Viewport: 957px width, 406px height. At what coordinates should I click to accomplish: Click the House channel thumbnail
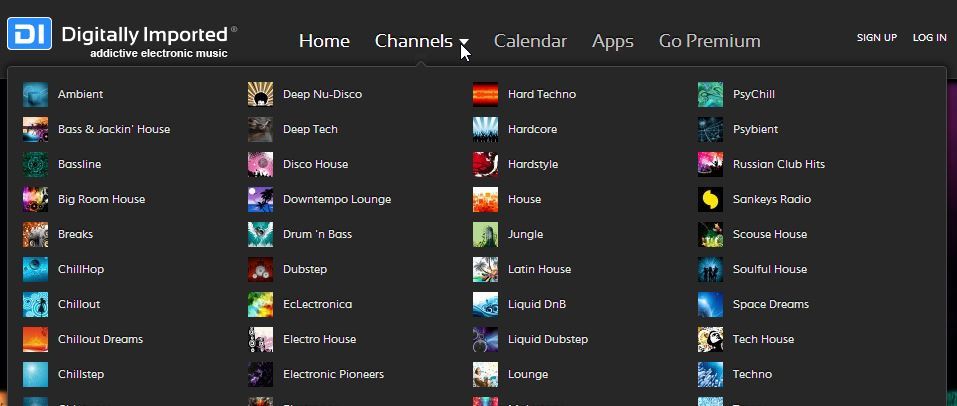pyautogui.click(x=485, y=200)
